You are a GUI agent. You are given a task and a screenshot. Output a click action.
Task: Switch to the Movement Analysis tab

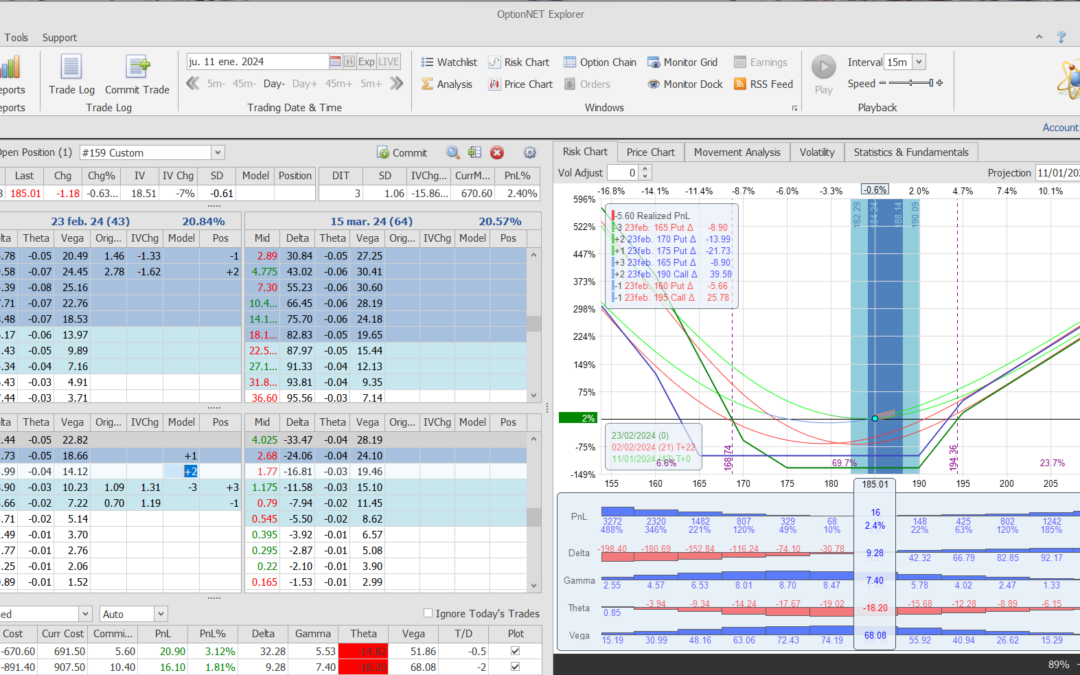[x=737, y=152]
